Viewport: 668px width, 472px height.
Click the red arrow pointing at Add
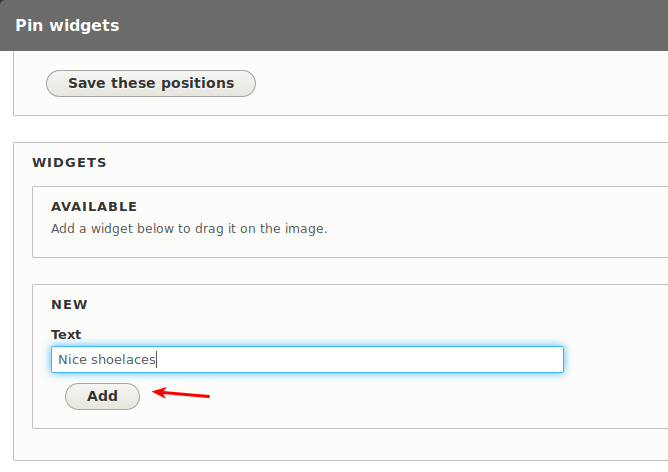tap(181, 393)
